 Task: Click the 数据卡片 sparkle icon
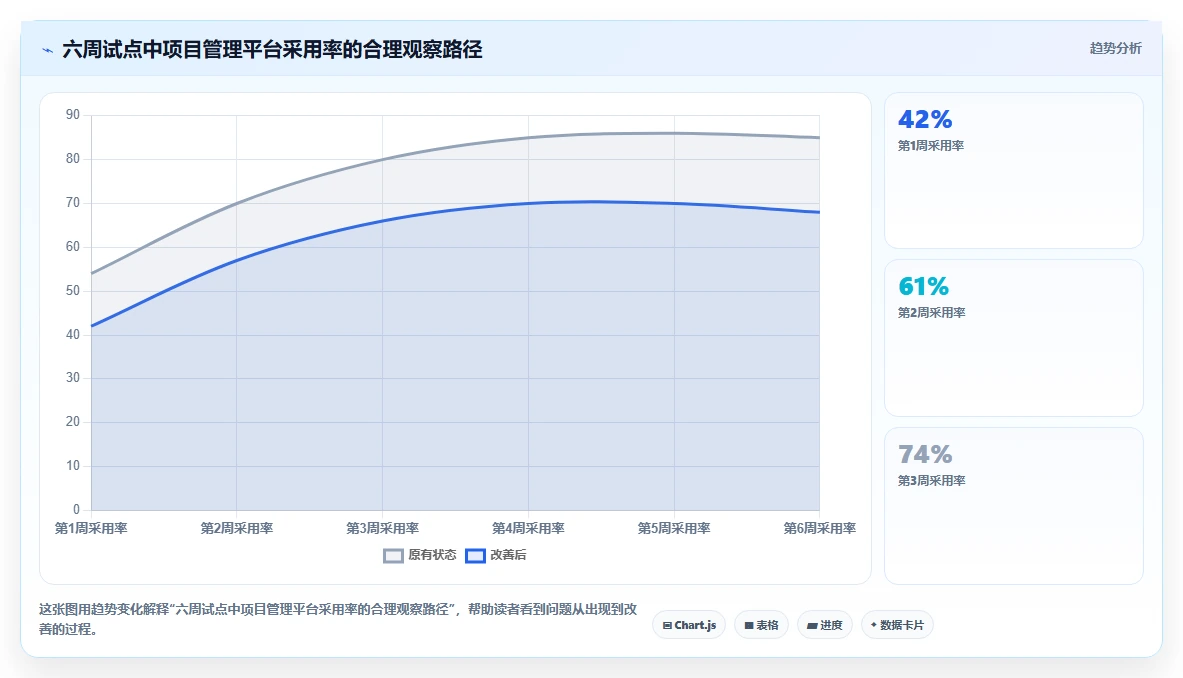coord(874,624)
